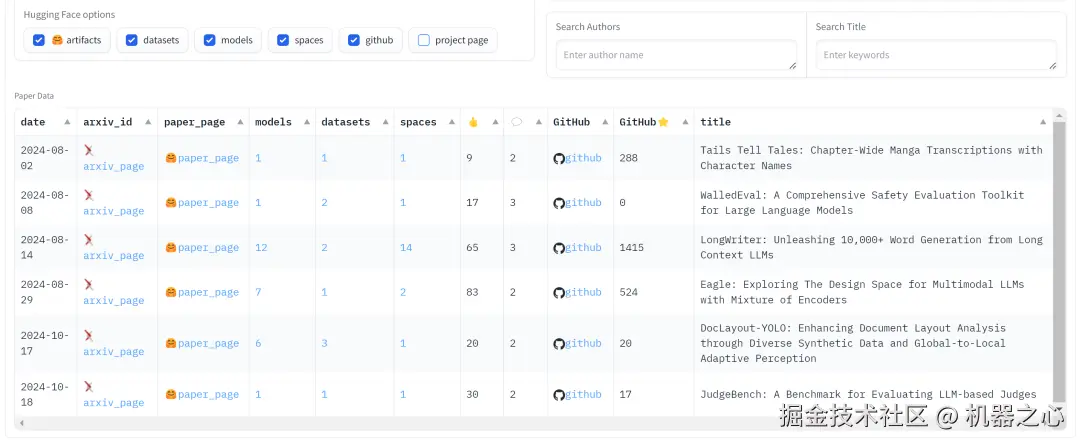
Task: Uncheck the artifacts checkbox
Action: click(39, 40)
